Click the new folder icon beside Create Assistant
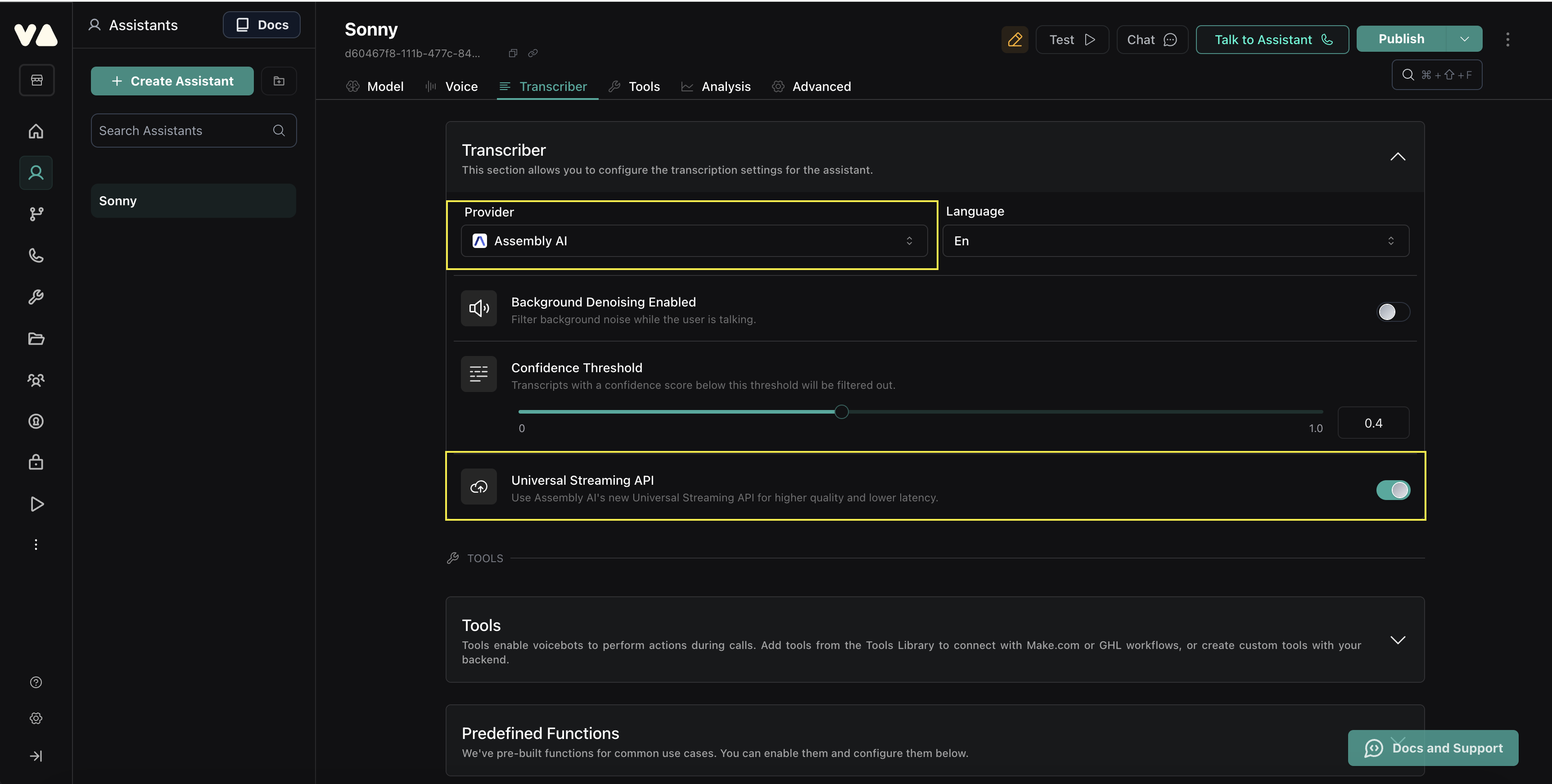 pyautogui.click(x=279, y=81)
